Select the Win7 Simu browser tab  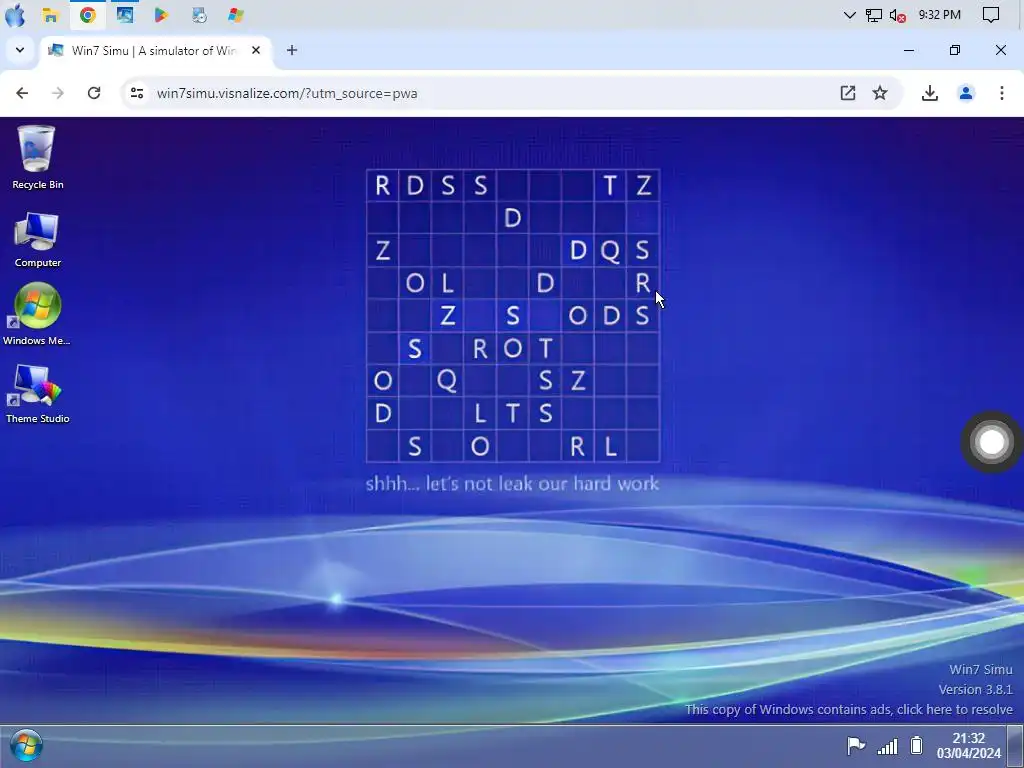click(155, 51)
